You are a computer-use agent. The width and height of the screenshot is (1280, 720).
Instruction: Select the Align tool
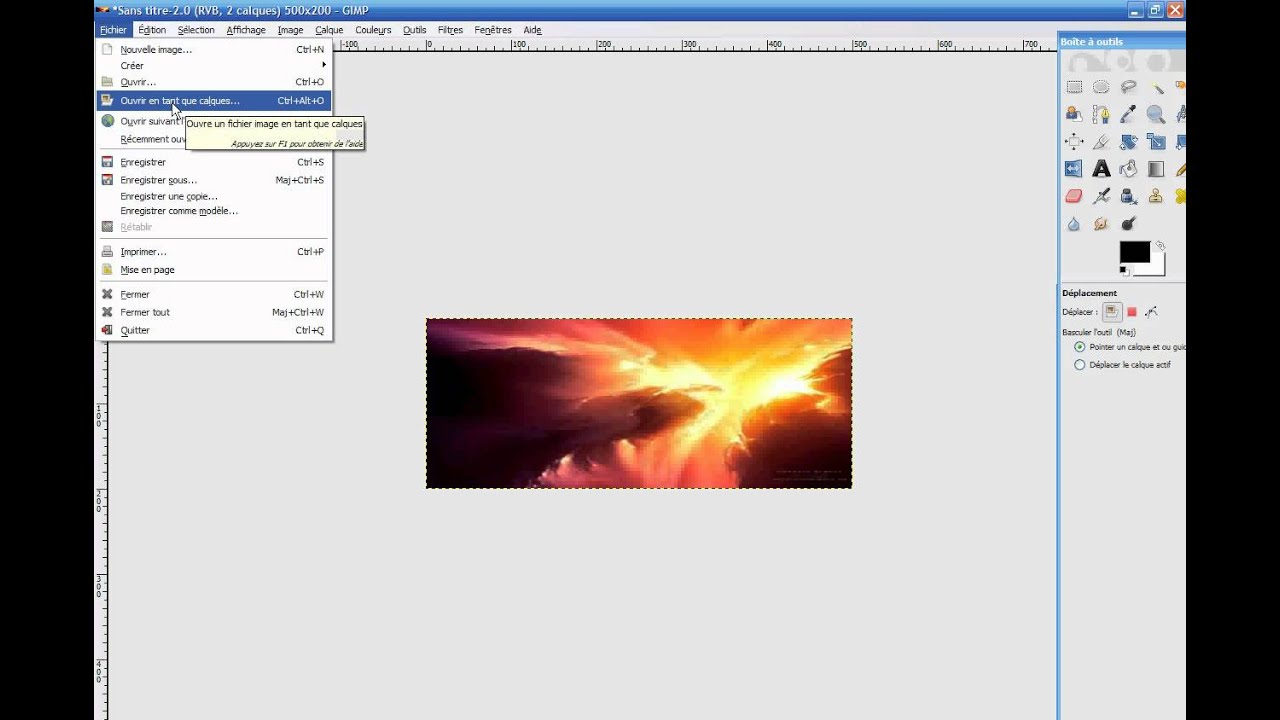pyautogui.click(x=1074, y=142)
